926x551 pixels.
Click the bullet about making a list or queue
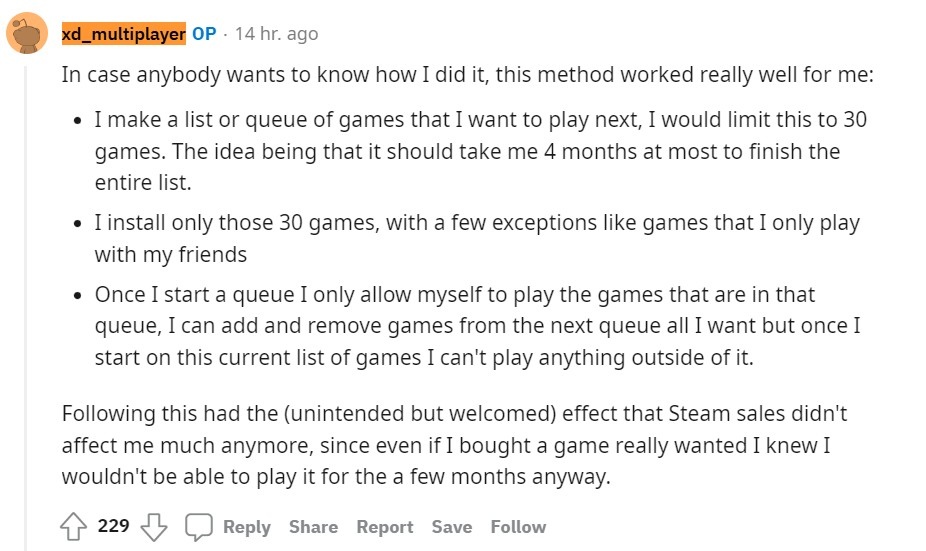point(480,151)
